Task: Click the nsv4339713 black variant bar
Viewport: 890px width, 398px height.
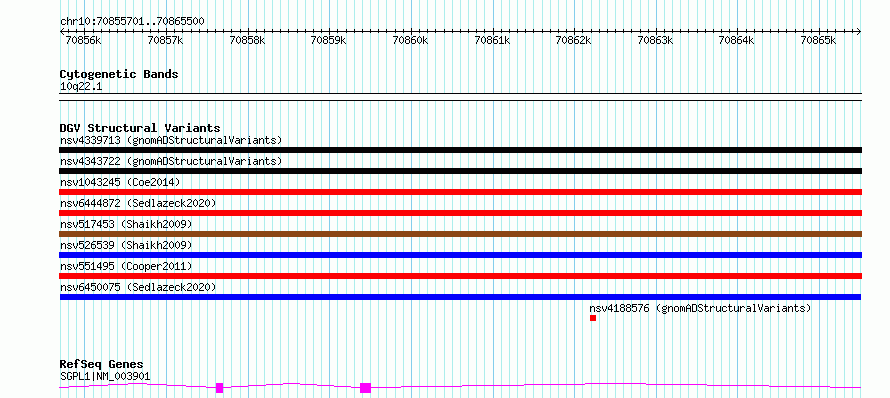Action: tap(460, 150)
